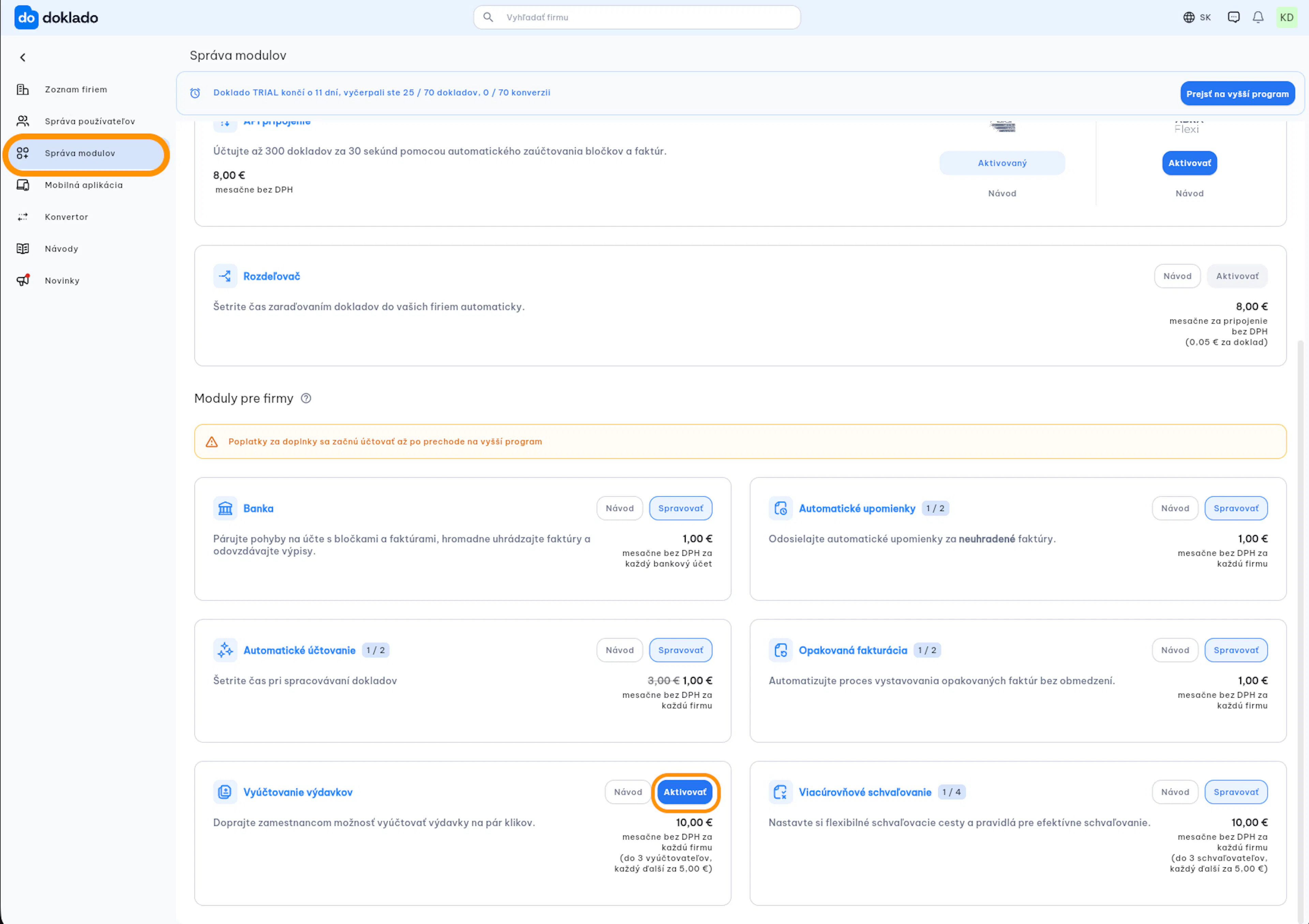Click the orange warning triangle icon

(211, 442)
